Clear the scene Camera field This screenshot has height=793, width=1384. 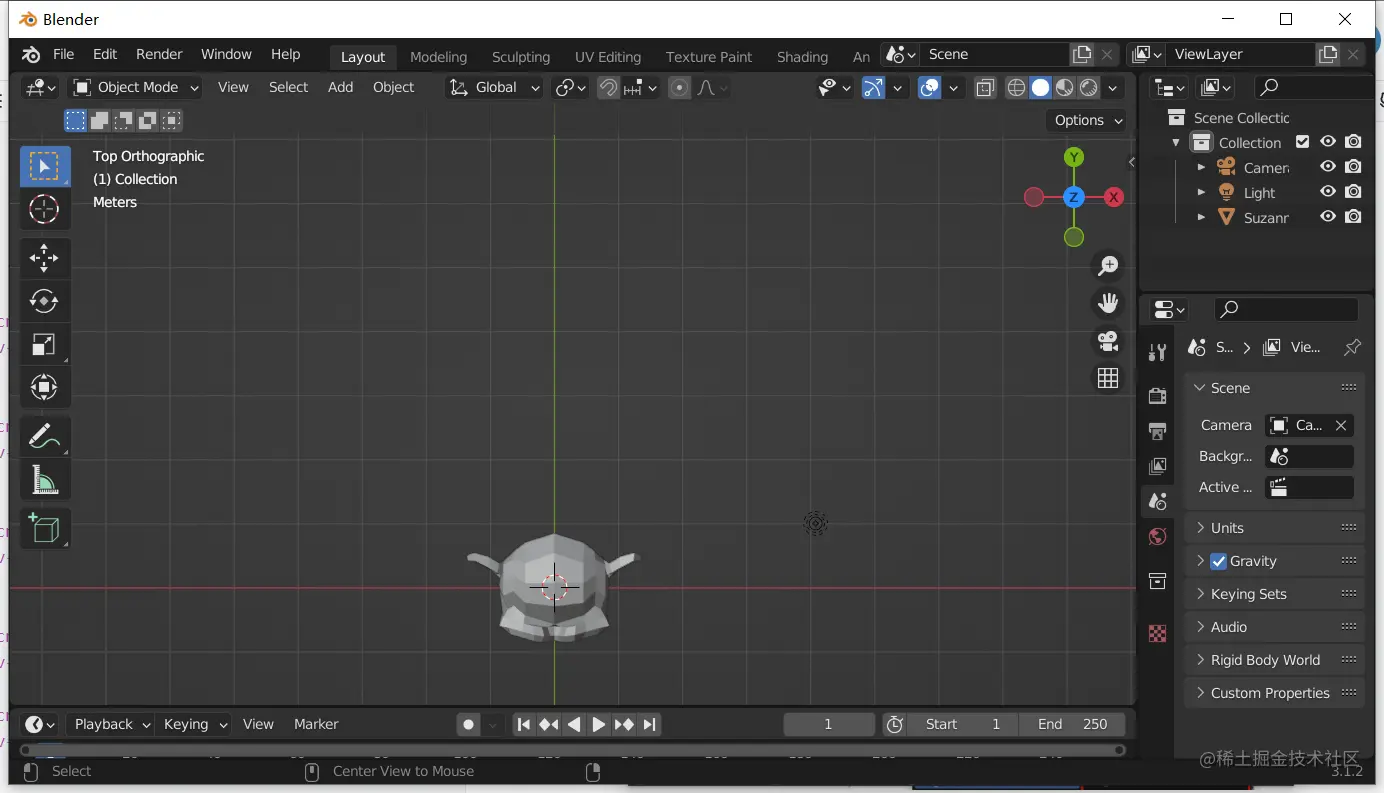coord(1341,425)
